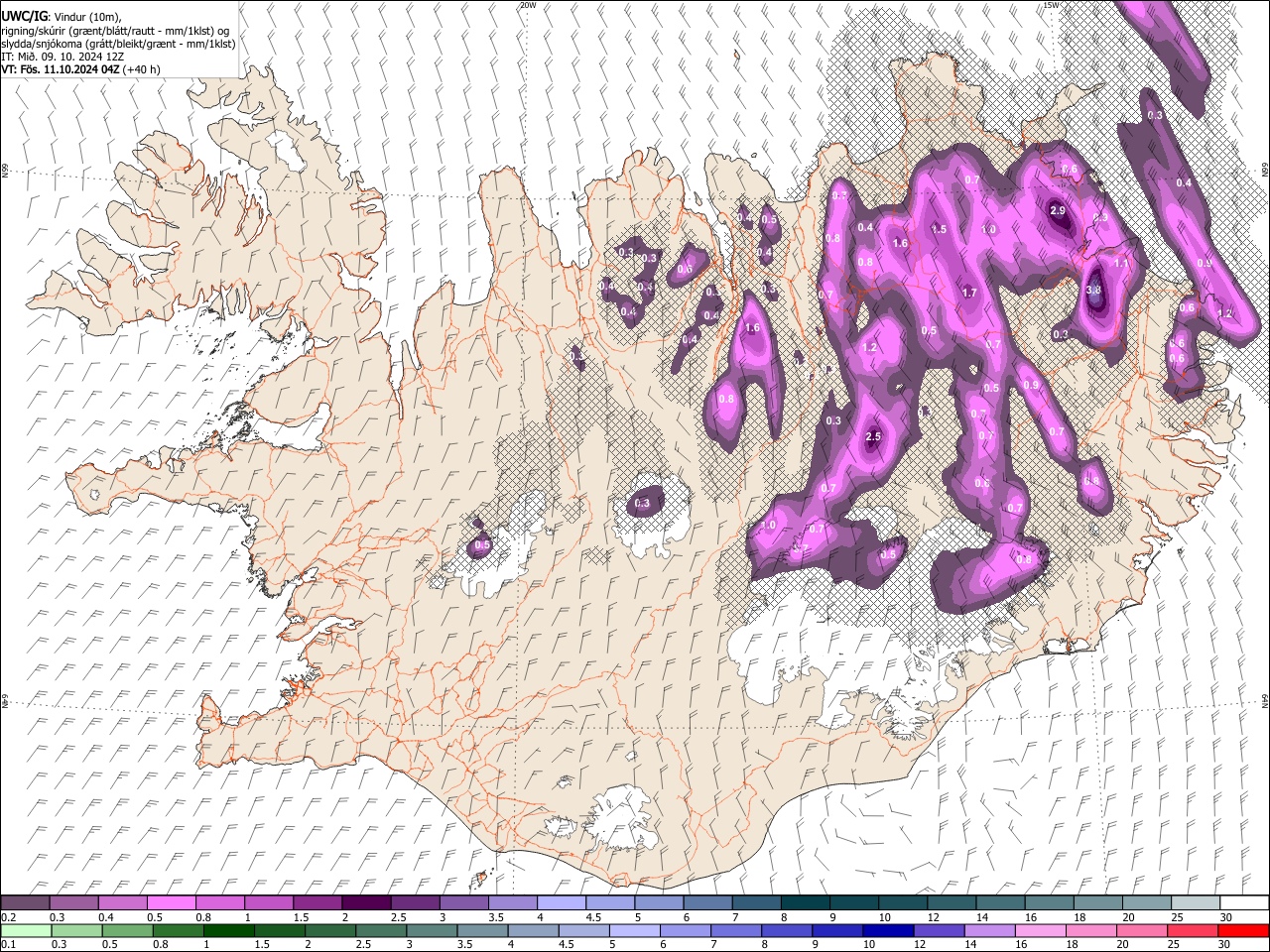The image size is (1270, 952).
Task: Pick the 25–30 red rain legend swatch
Action: click(1192, 930)
